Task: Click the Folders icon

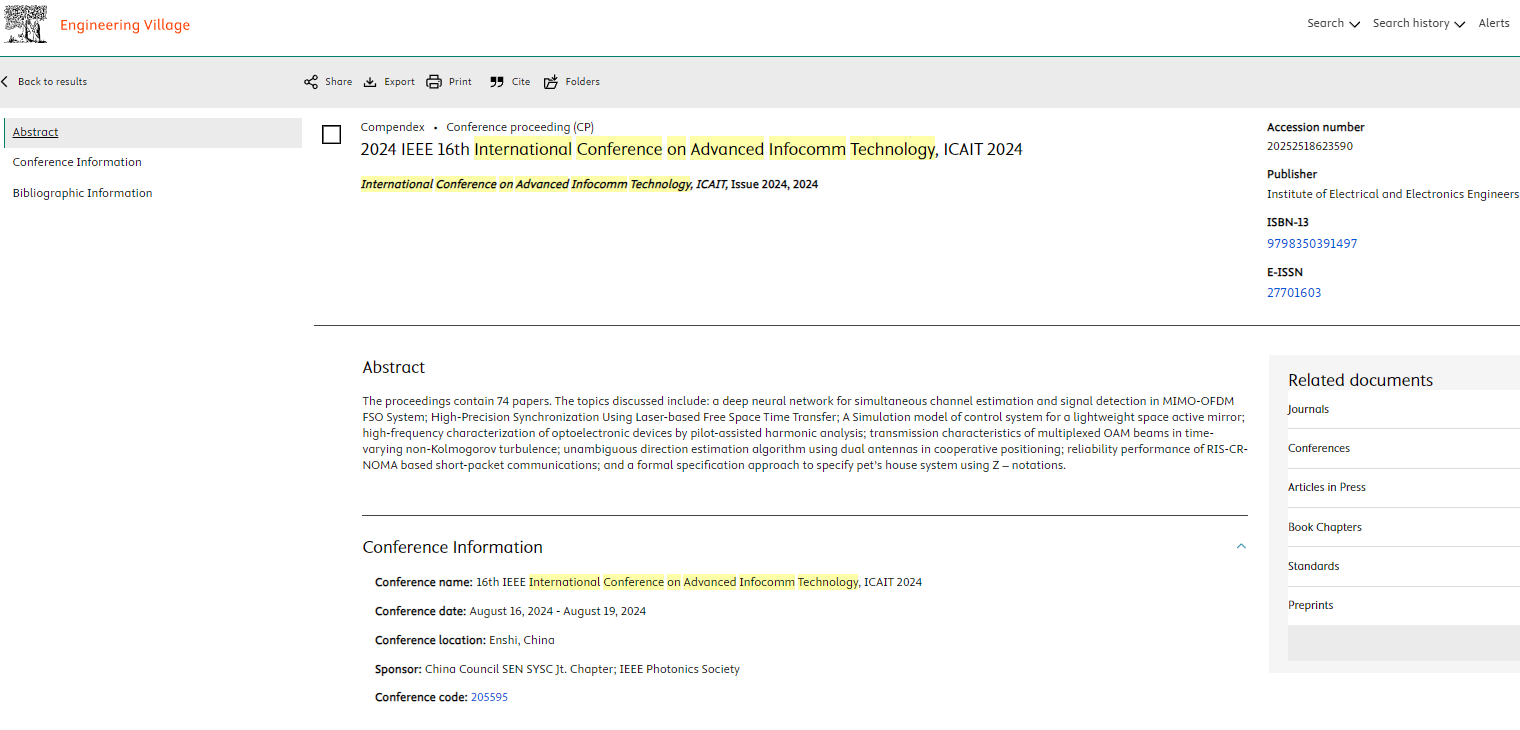Action: pos(551,82)
